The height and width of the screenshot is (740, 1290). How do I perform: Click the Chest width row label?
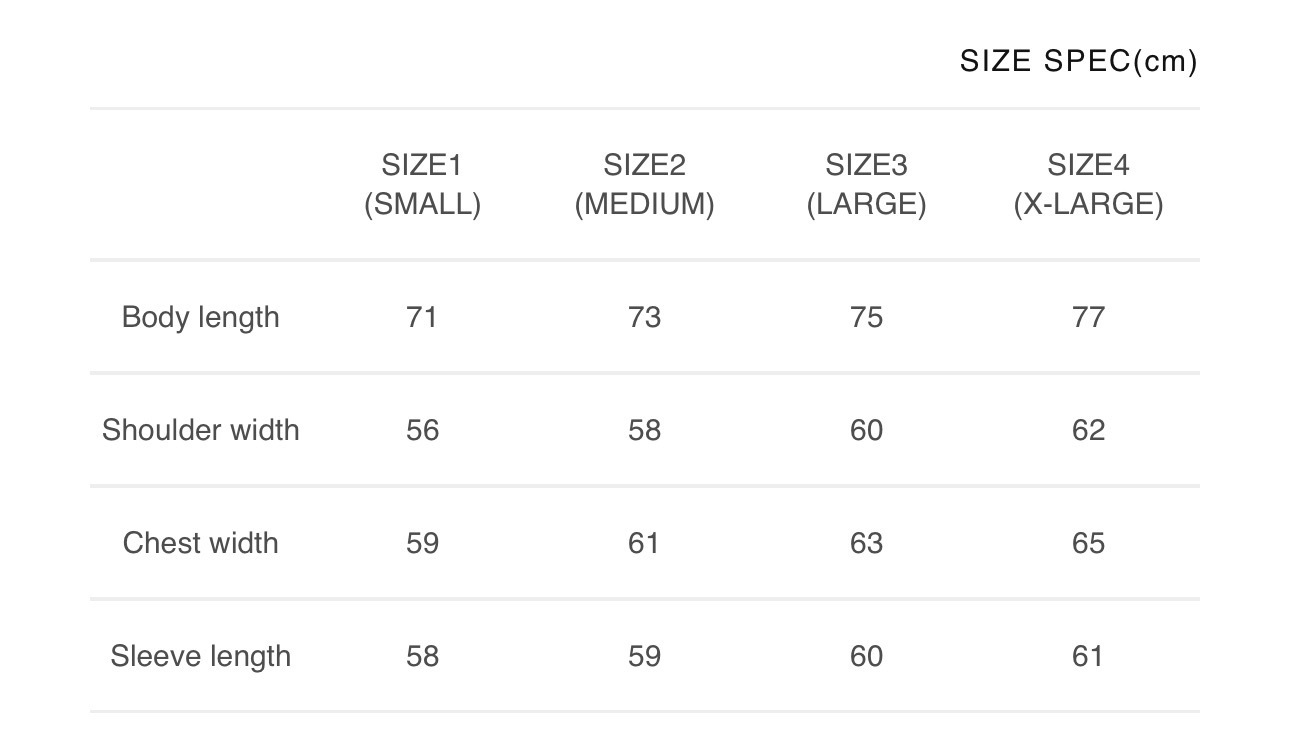pos(200,543)
